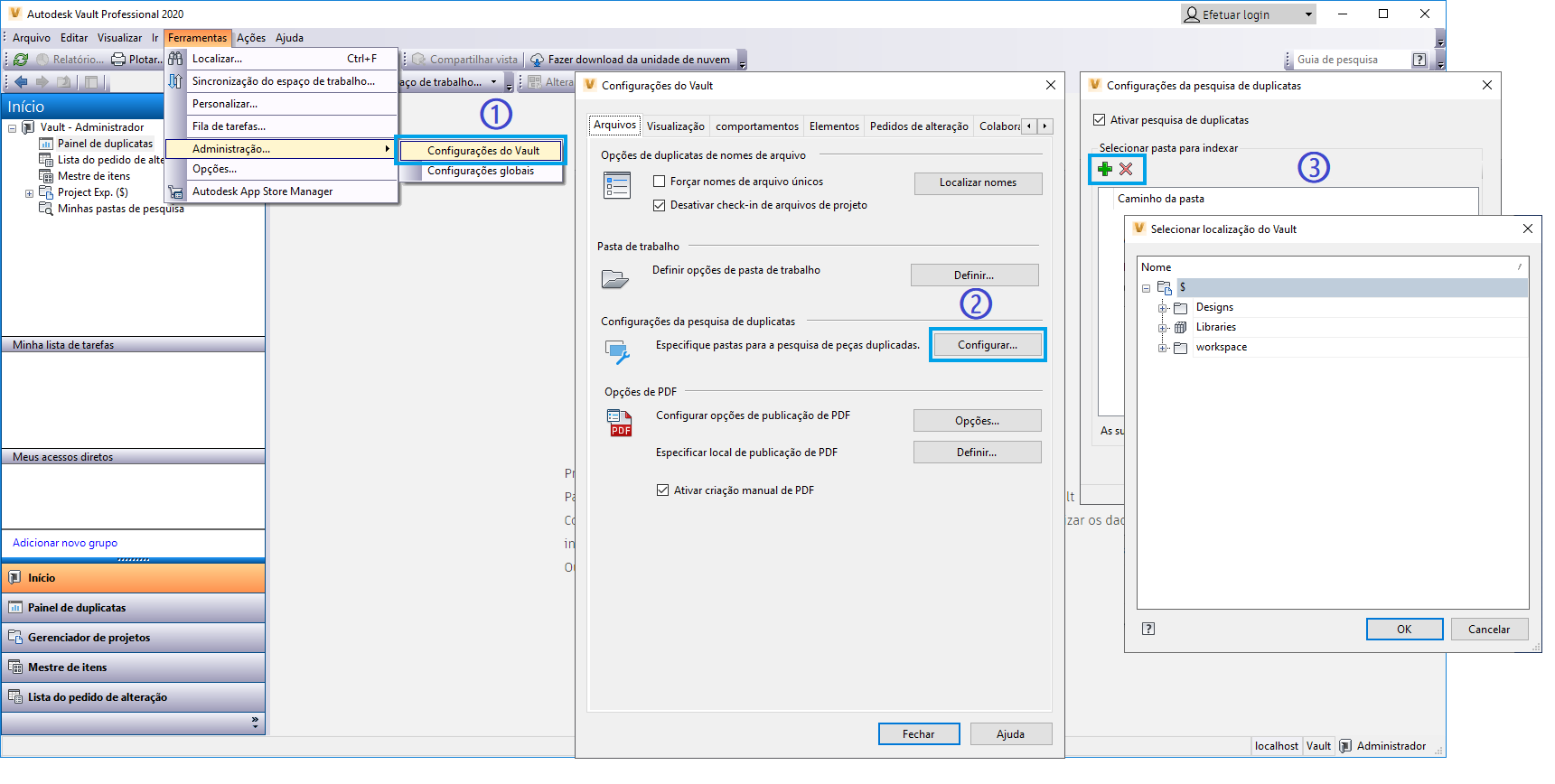Click the workspace folder icon in the location tree
The image size is (1555, 784).
point(1180,348)
